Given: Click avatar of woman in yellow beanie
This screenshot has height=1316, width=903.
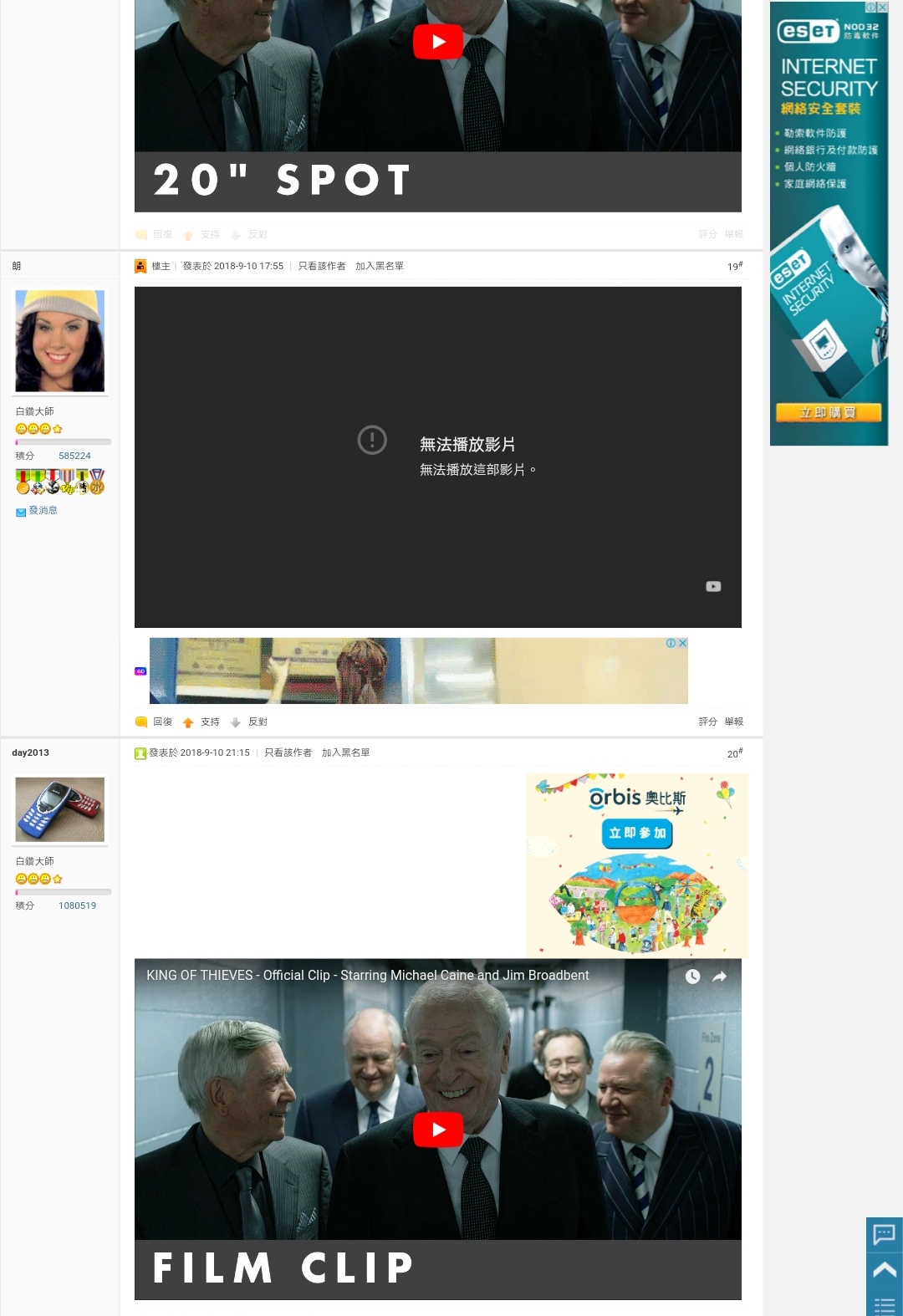Looking at the screenshot, I should (60, 341).
